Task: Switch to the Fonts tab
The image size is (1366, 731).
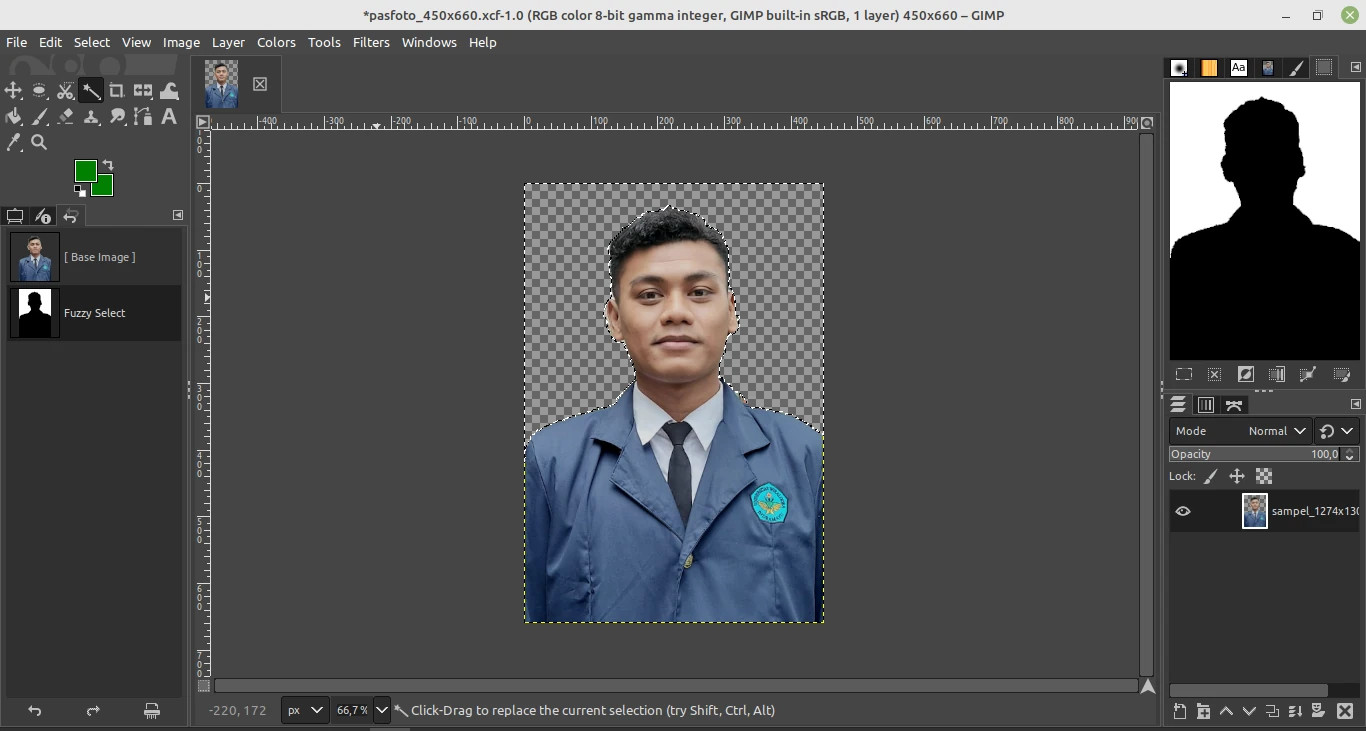Action: tap(1239, 68)
